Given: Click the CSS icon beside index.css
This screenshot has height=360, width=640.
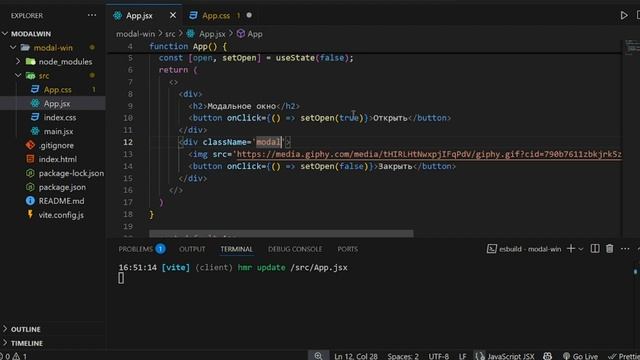Looking at the screenshot, I should (35, 118).
